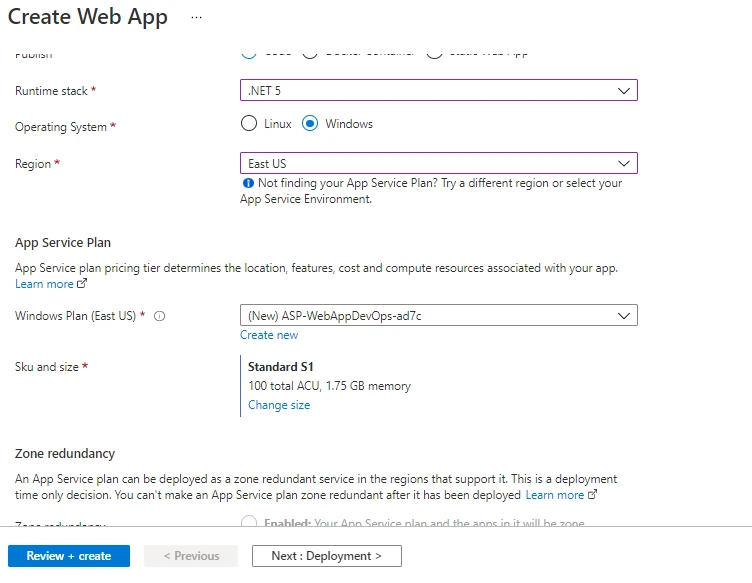Click the 100 total ACU, 1.75 GB memory text
This screenshot has height=583, width=752.
coord(329,386)
